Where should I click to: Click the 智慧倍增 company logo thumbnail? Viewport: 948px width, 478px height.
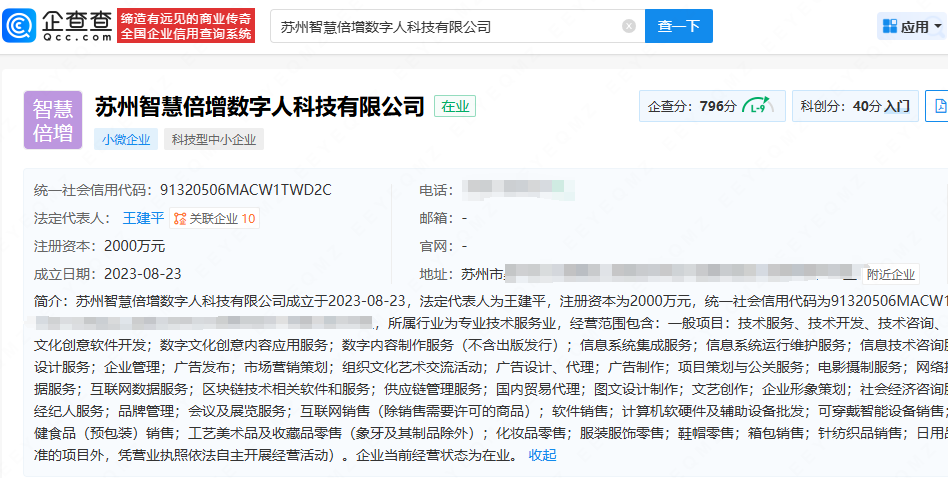[53, 120]
